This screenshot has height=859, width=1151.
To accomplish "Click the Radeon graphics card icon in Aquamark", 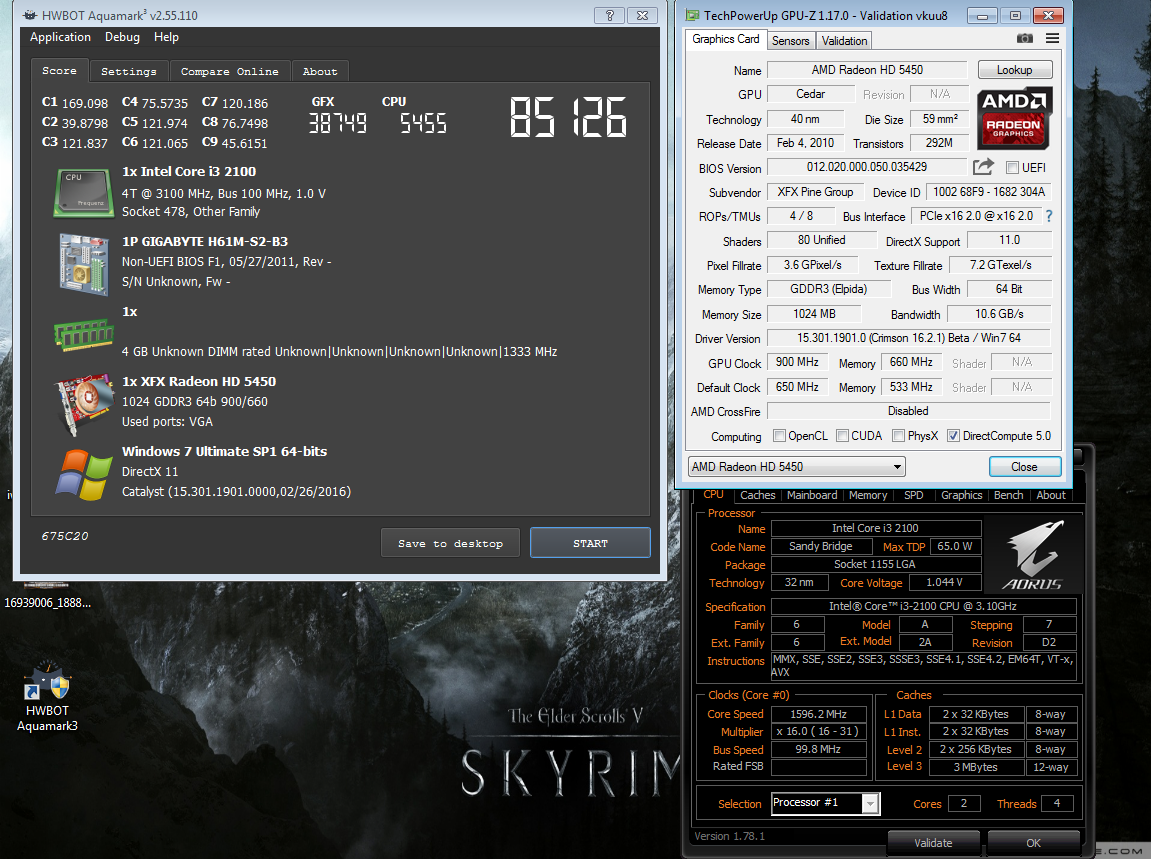I will point(84,404).
